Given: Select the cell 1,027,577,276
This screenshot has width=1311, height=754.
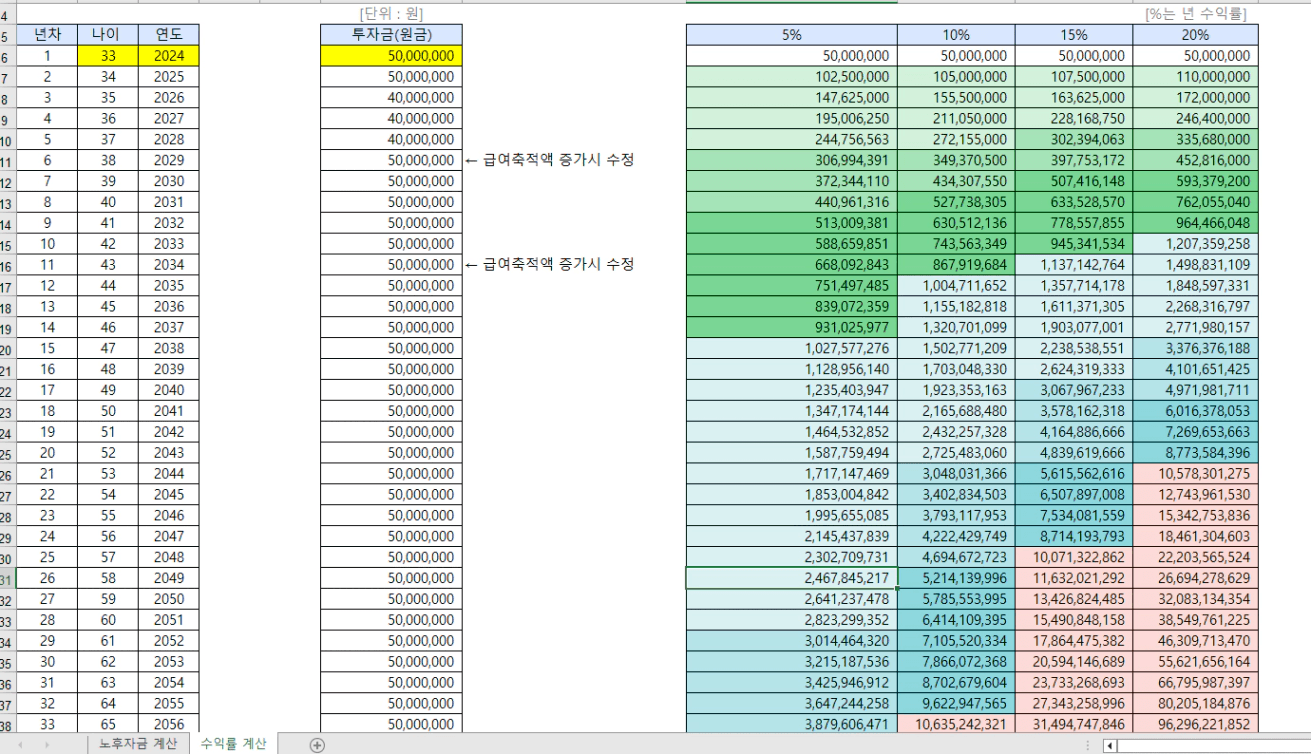Looking at the screenshot, I should (792, 348).
